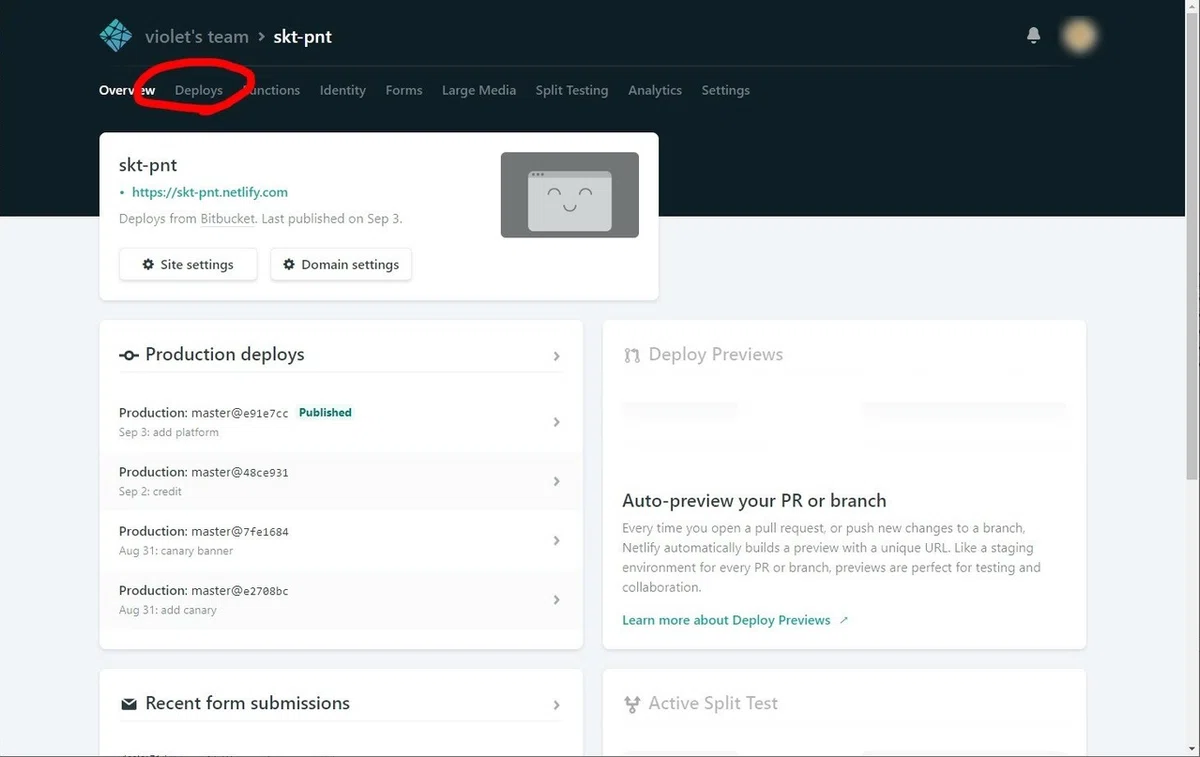
Task: Switch to the Deploys tab
Action: (199, 90)
